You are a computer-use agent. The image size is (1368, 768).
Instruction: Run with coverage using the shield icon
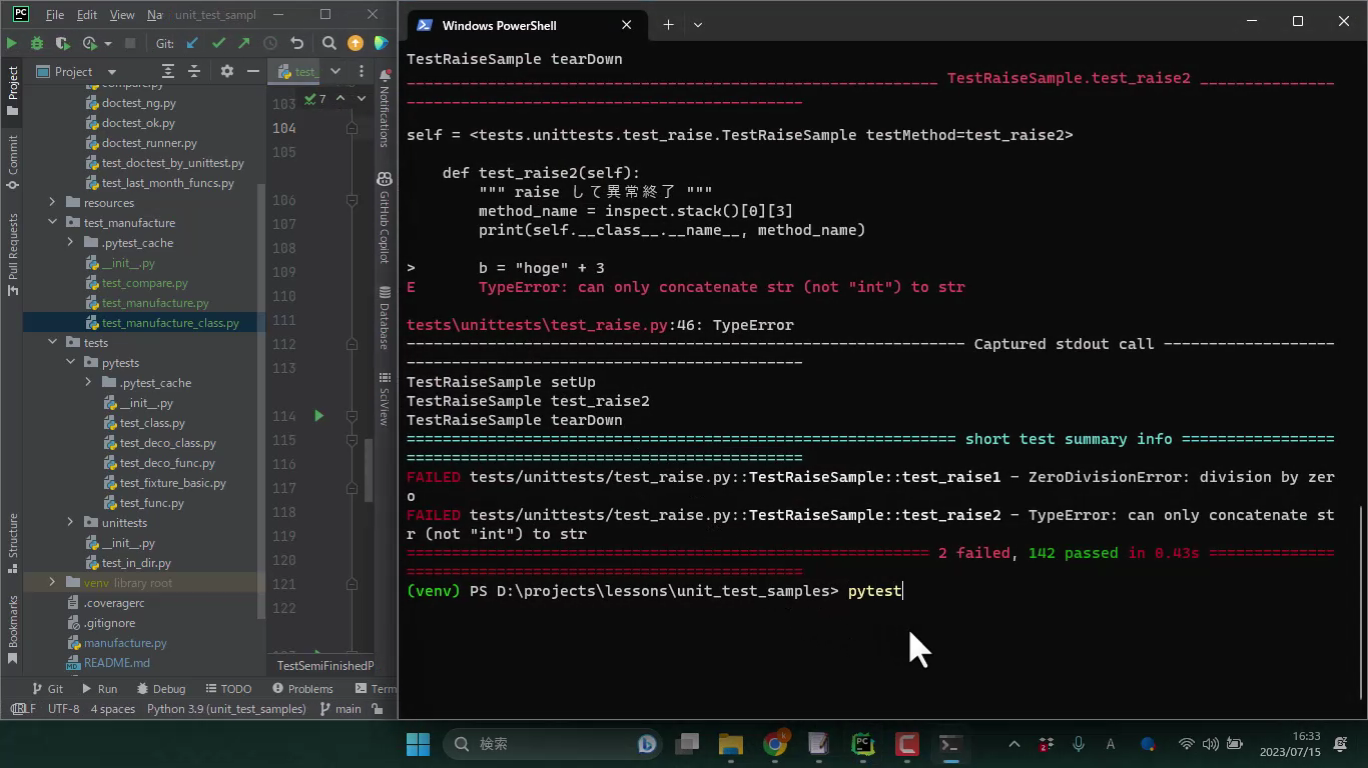click(62, 43)
